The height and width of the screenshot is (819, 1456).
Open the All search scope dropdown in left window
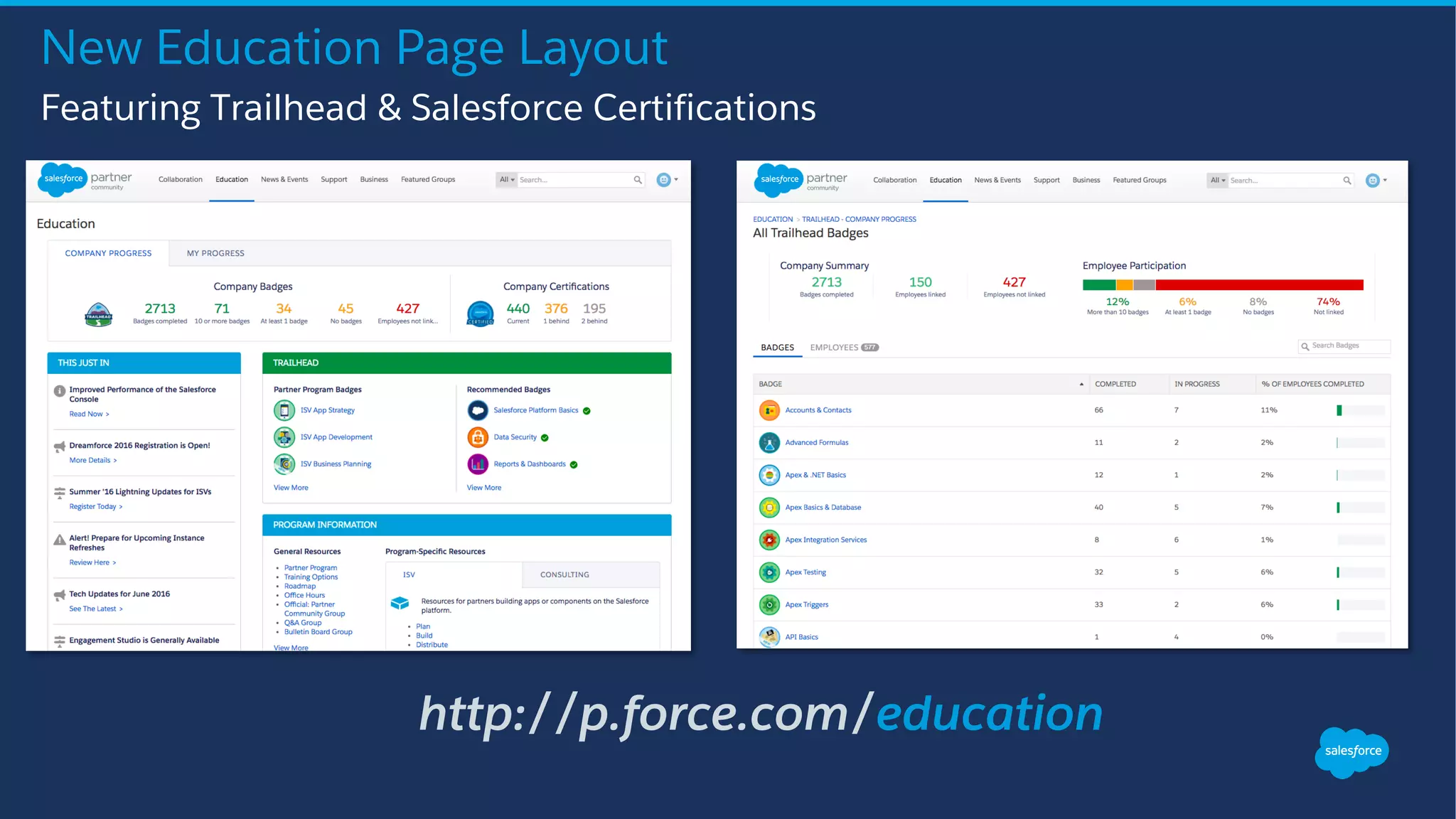pos(506,180)
